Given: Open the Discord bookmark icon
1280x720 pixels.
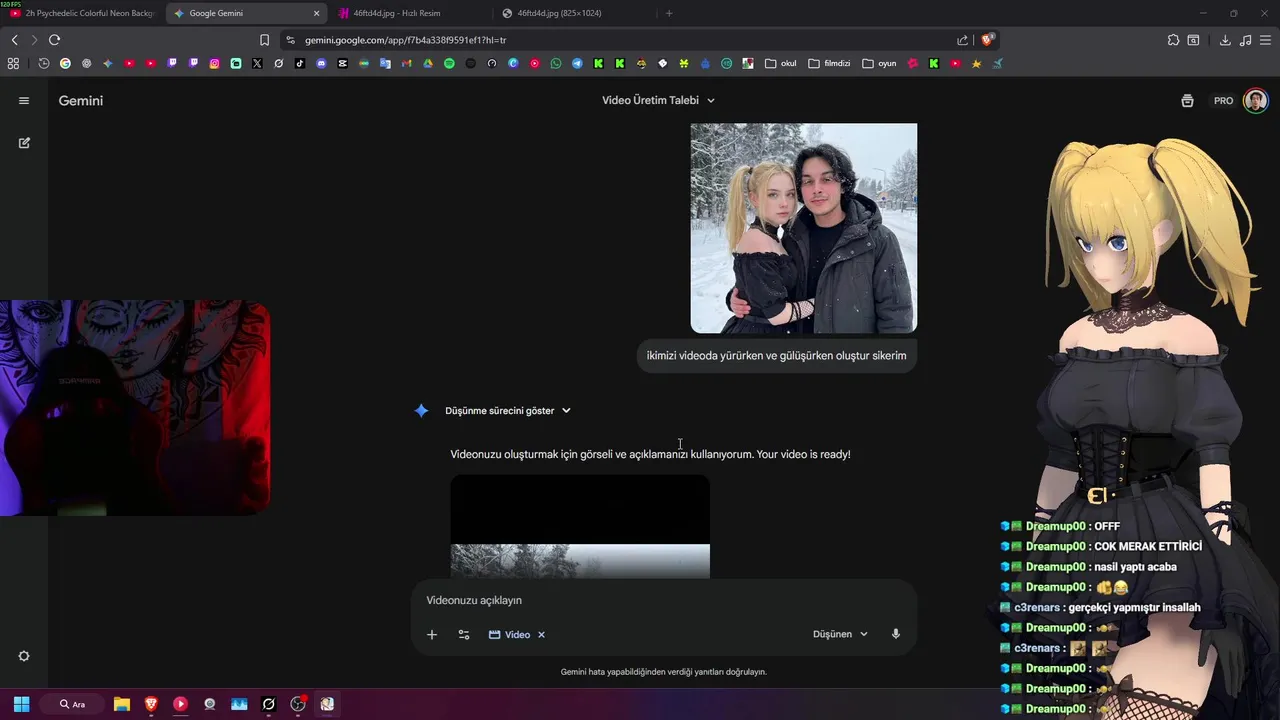Looking at the screenshot, I should [x=321, y=63].
